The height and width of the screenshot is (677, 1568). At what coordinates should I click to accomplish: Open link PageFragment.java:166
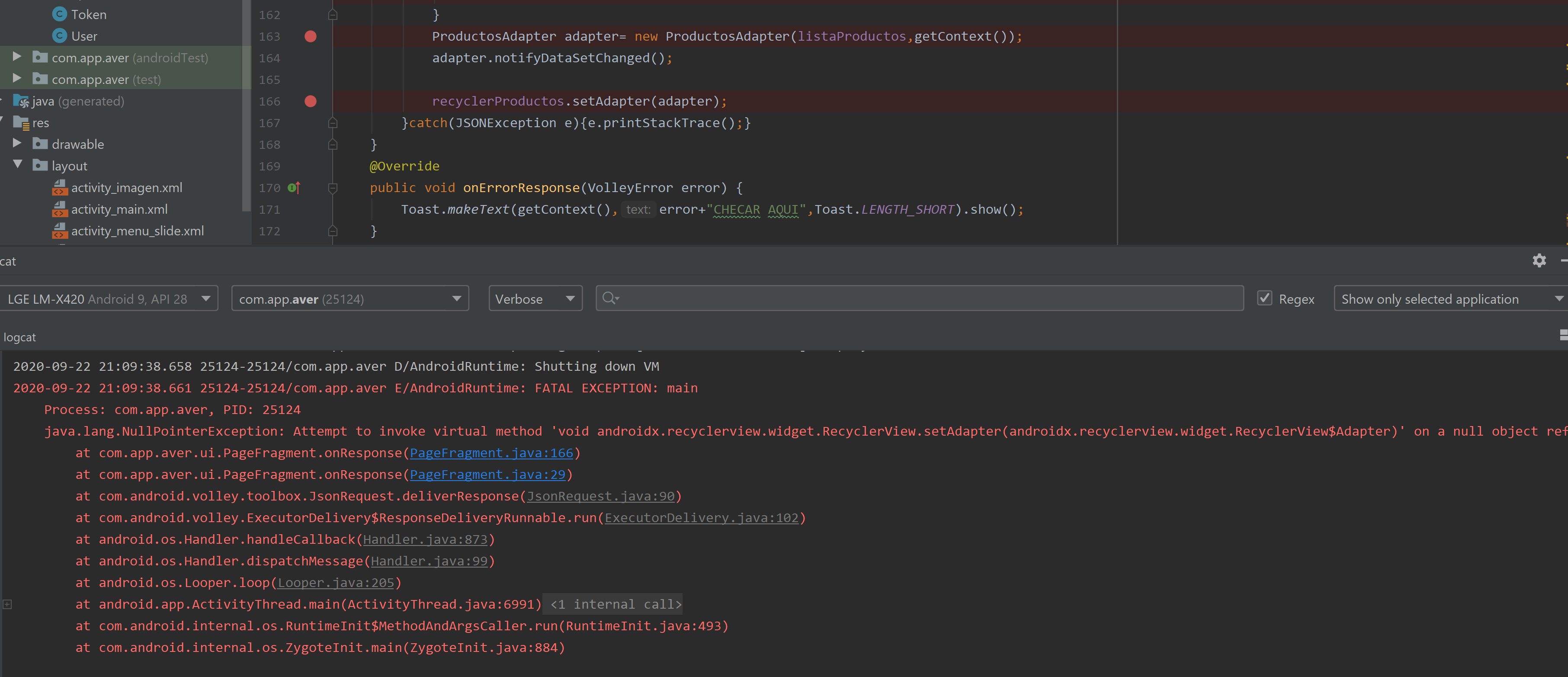pos(491,453)
